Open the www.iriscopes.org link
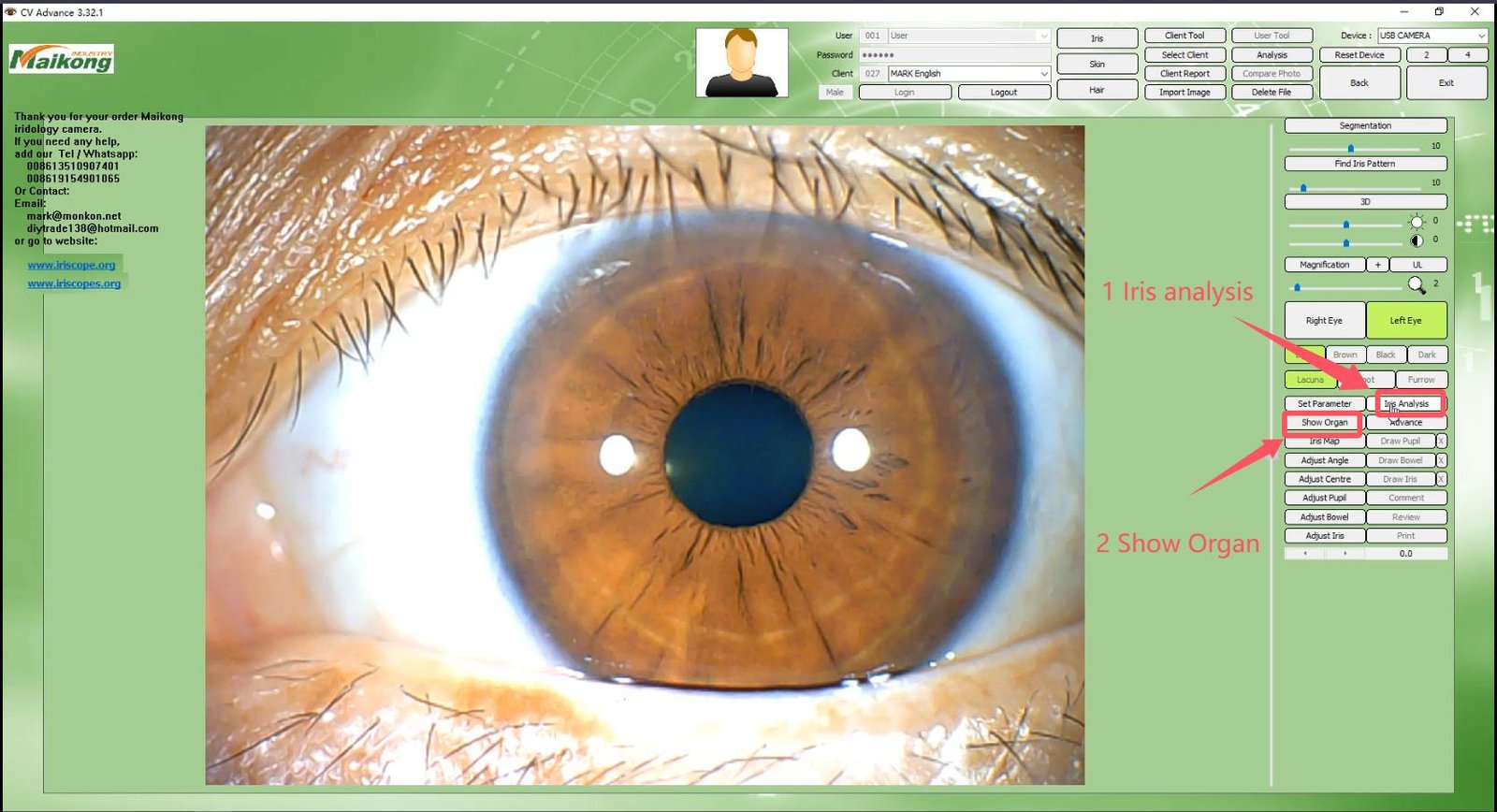 pos(74,283)
